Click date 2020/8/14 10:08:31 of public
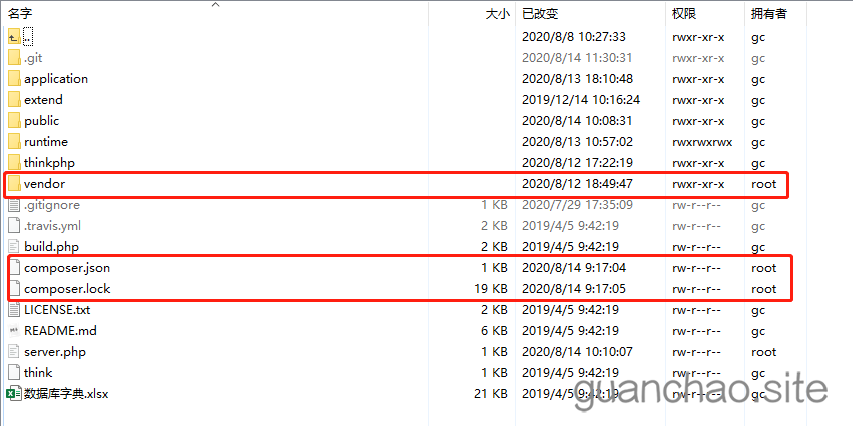 coord(577,121)
